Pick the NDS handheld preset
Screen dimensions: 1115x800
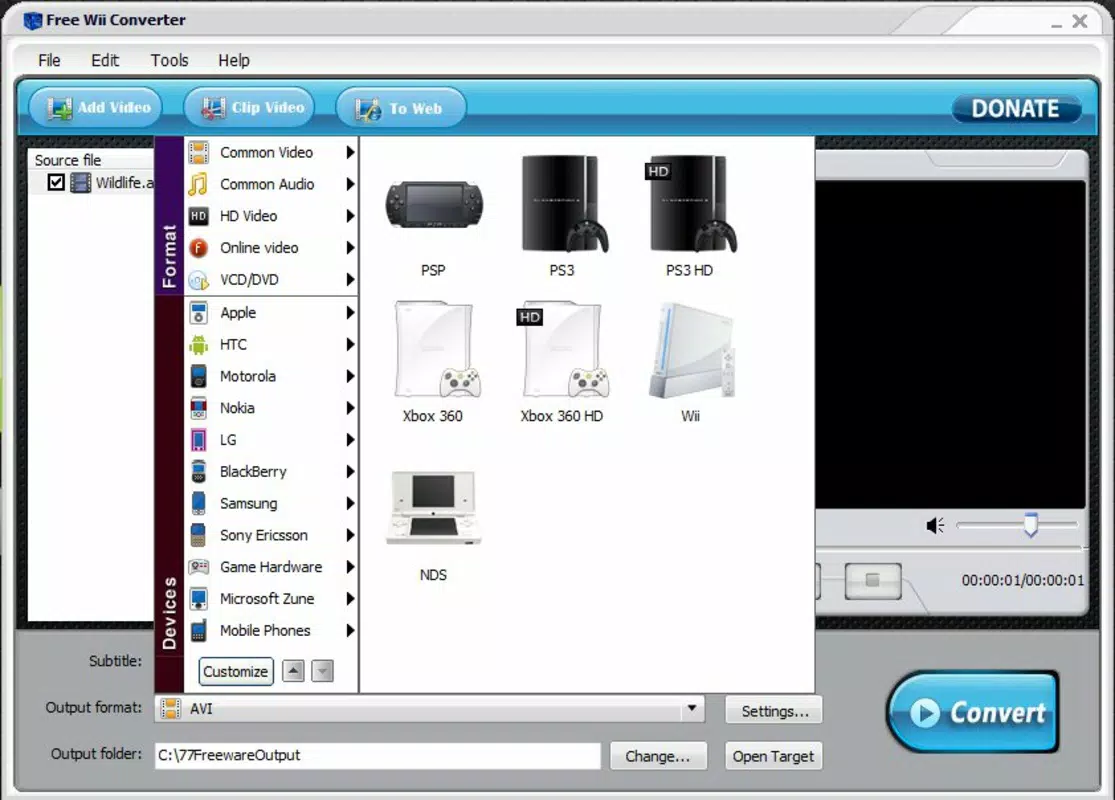pyautogui.click(x=433, y=508)
